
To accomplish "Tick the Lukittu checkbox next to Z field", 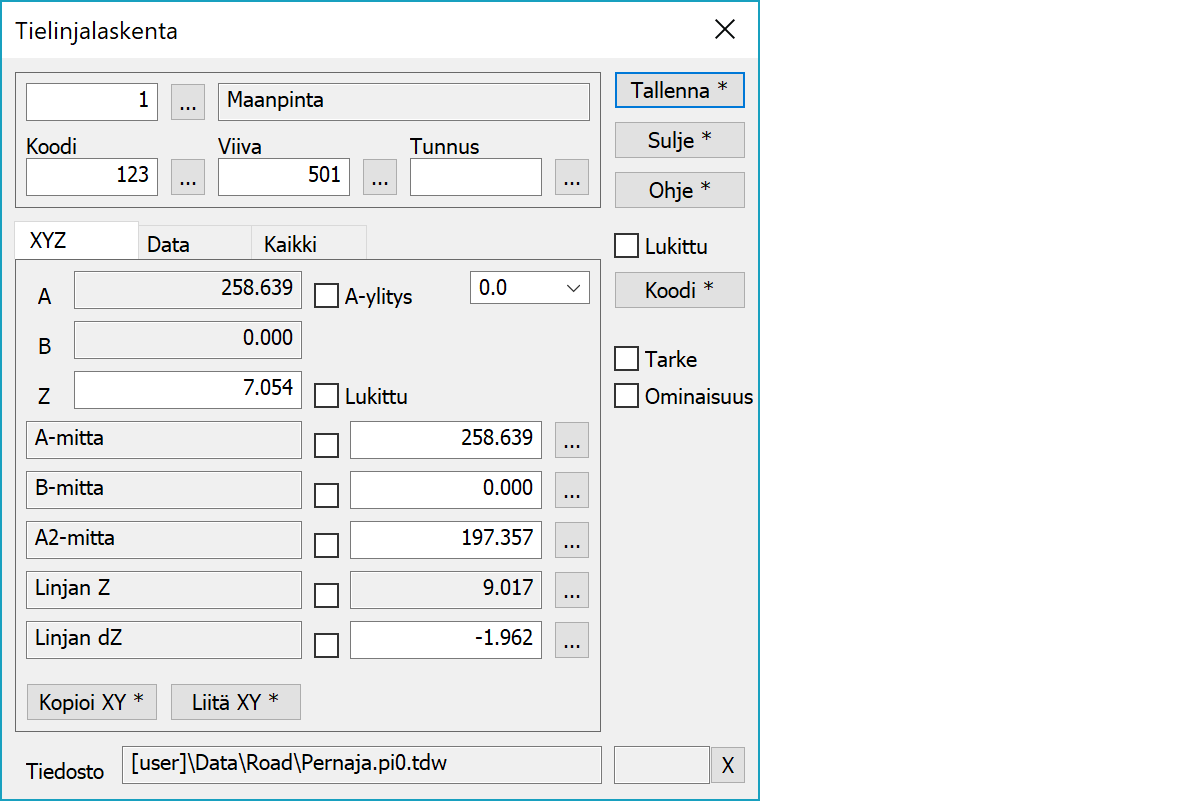I will 326,396.
